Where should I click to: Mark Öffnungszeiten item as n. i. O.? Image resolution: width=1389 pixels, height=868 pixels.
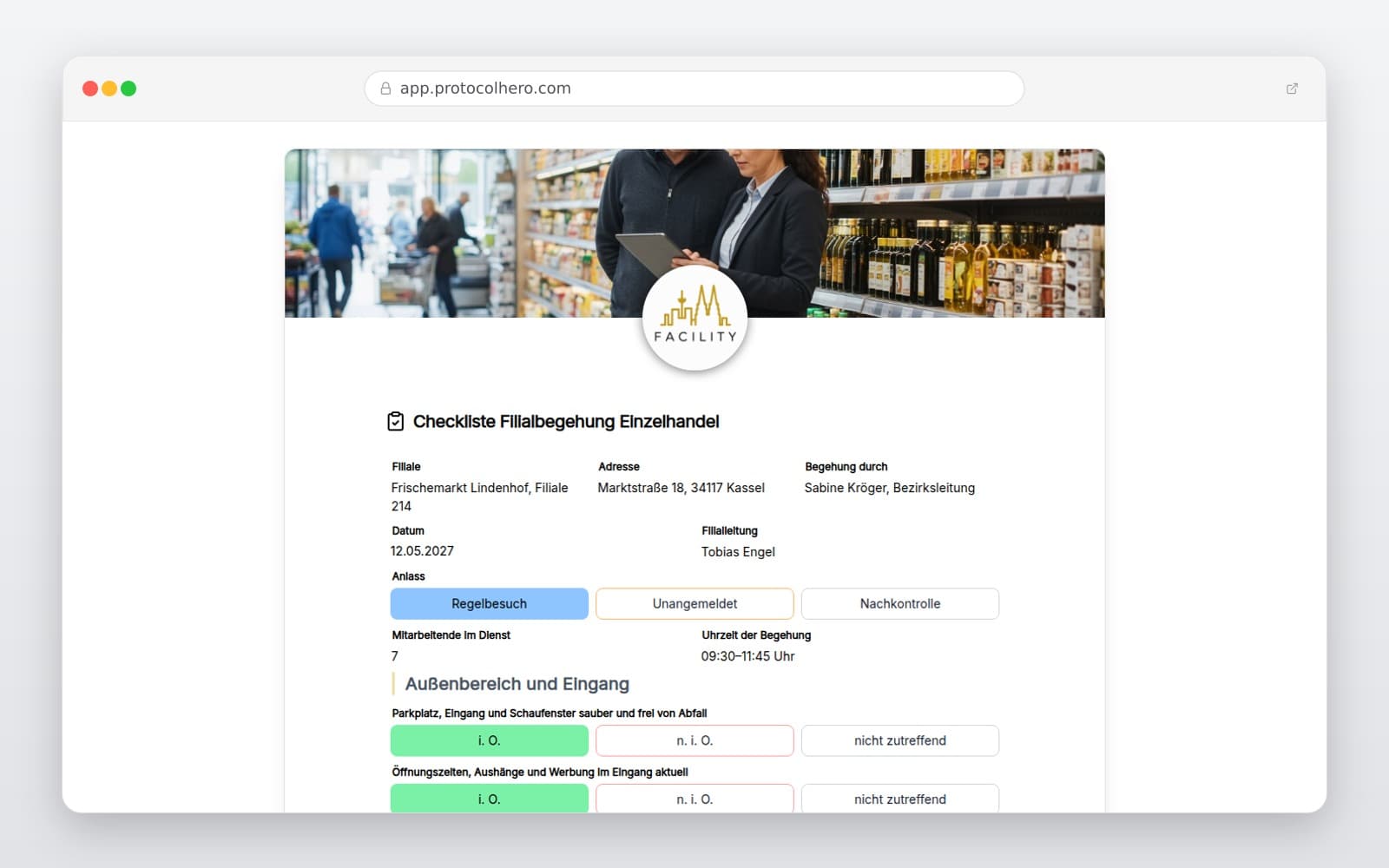(x=694, y=799)
